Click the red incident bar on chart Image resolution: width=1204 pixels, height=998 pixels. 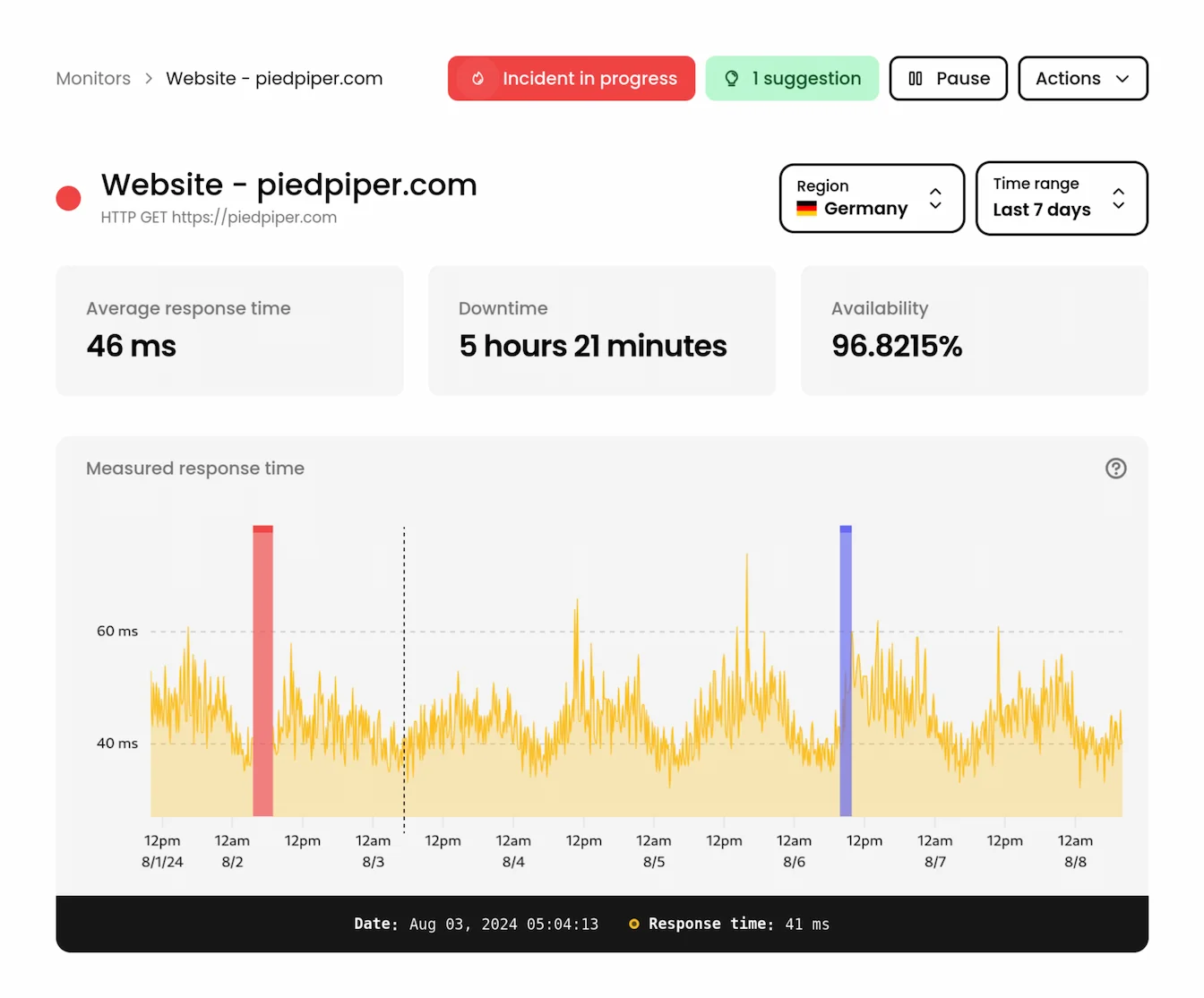tap(262, 670)
